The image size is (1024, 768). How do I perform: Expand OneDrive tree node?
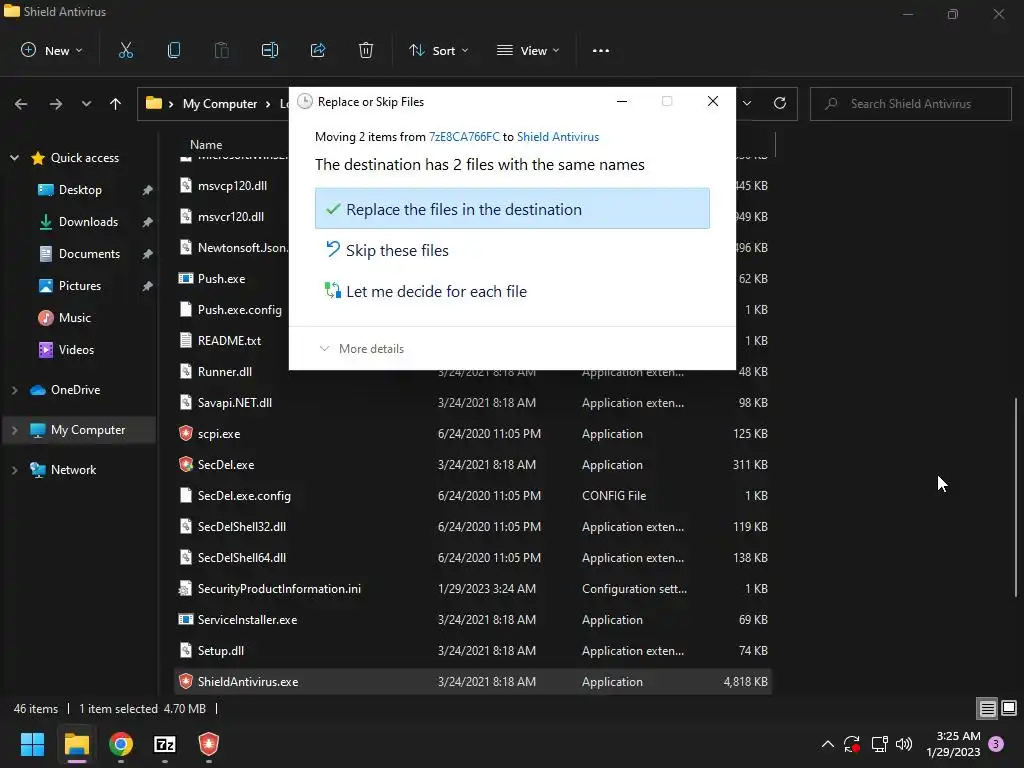click(14, 390)
